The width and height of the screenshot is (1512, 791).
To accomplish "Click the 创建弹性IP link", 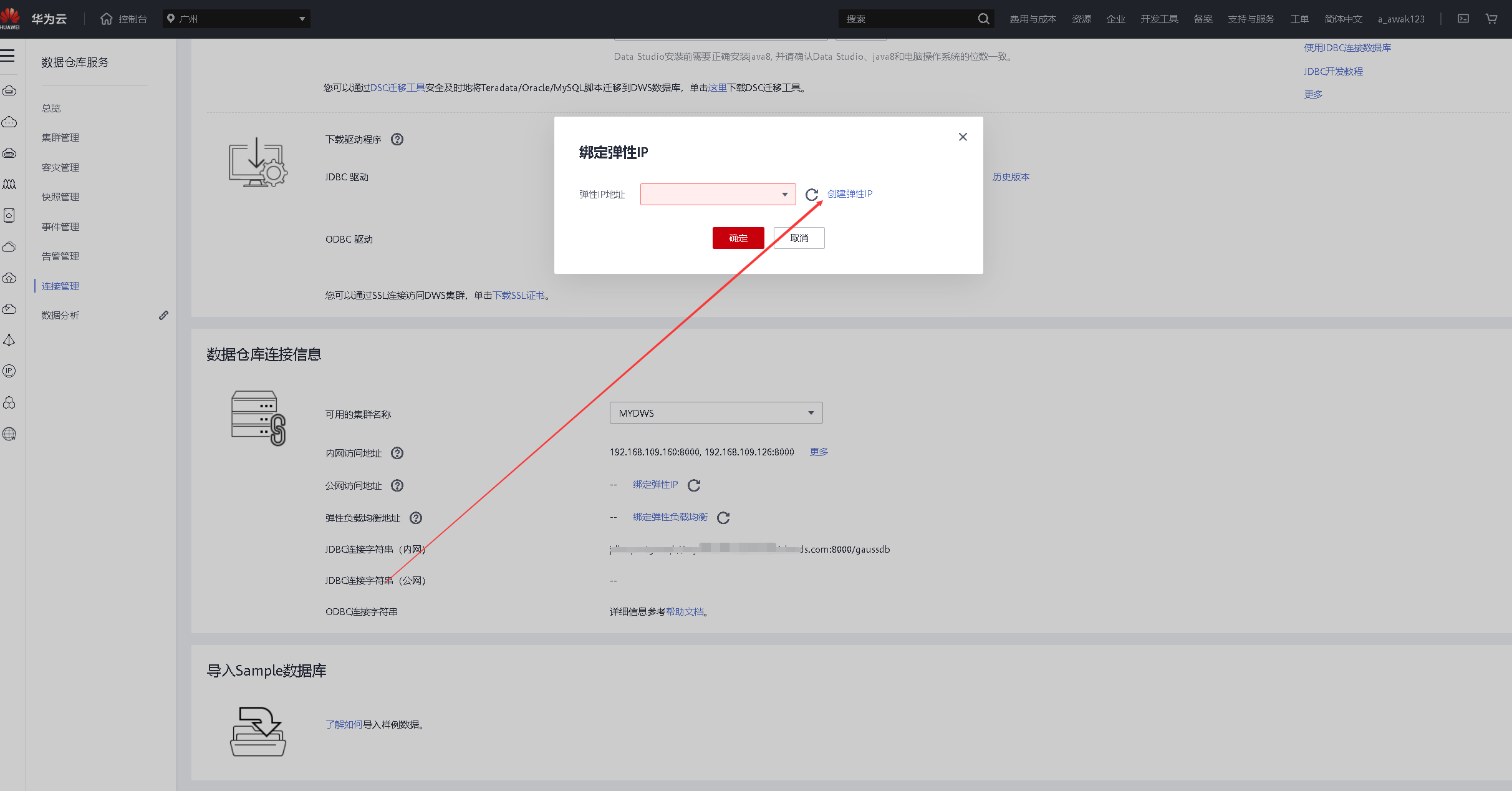I will 850,194.
